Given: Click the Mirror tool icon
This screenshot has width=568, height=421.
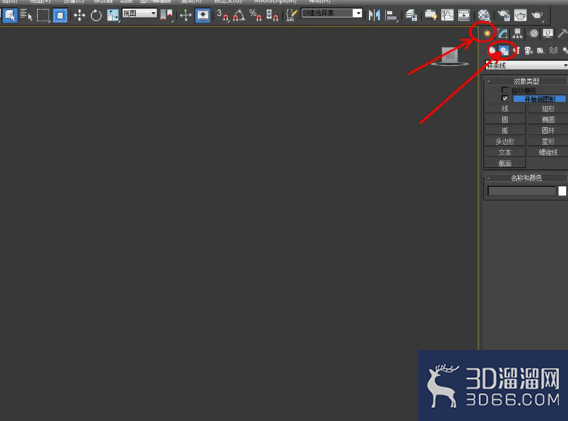Looking at the screenshot, I should click(374, 15).
